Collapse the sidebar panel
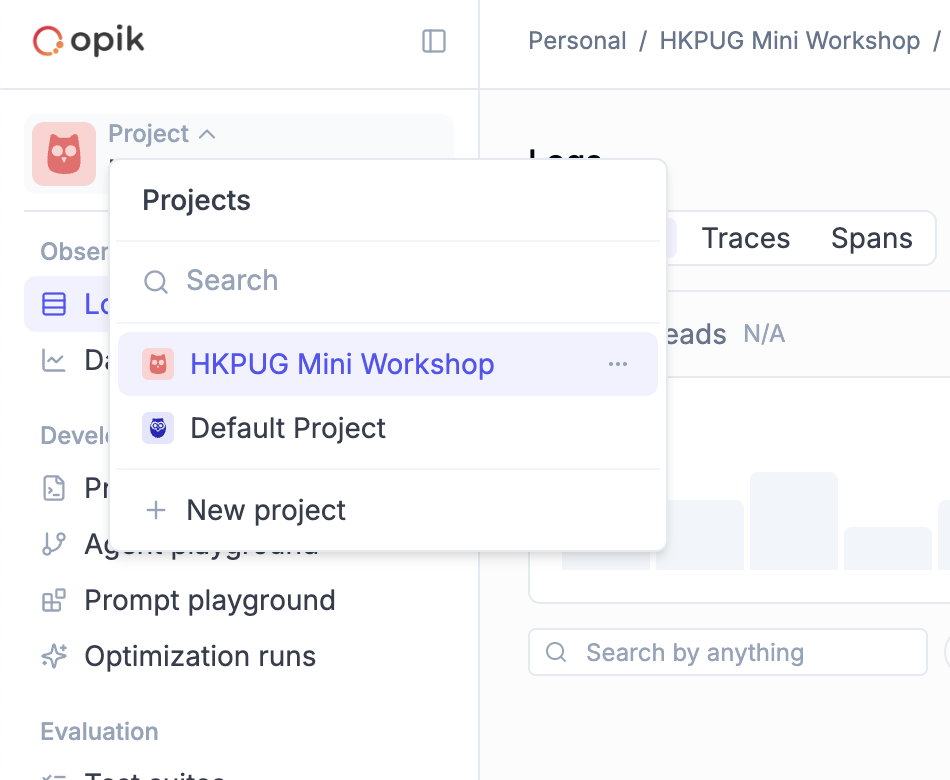950x780 pixels. 434,41
